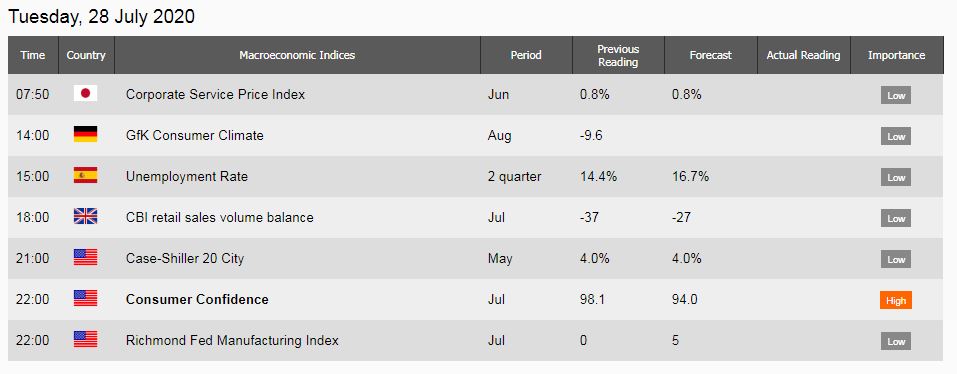Click US flag beside Richmond Fed Manufacturing Index
Image resolution: width=957 pixels, height=374 pixels.
(85, 339)
